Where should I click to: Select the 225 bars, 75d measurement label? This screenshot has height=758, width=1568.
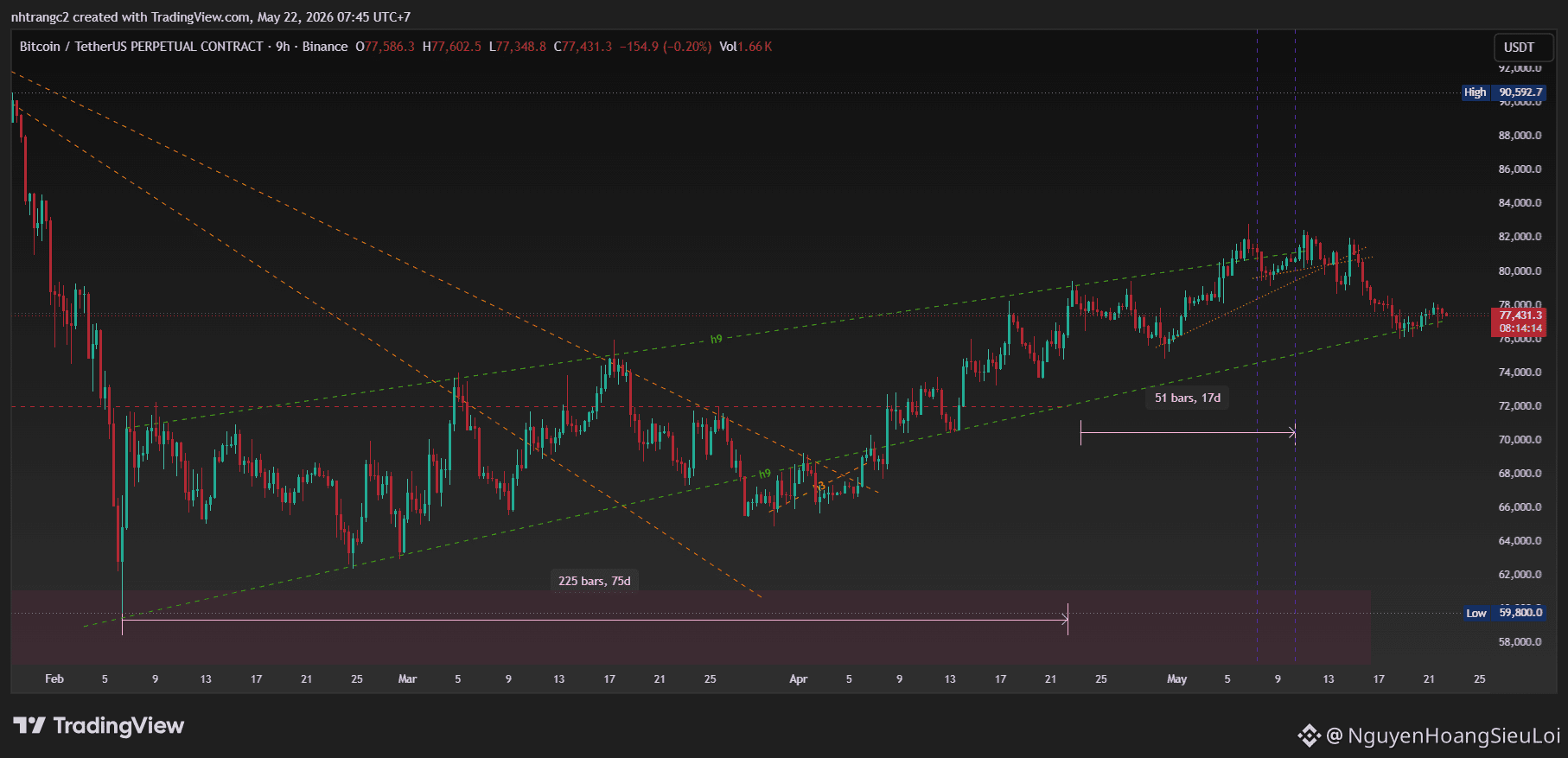pos(595,581)
